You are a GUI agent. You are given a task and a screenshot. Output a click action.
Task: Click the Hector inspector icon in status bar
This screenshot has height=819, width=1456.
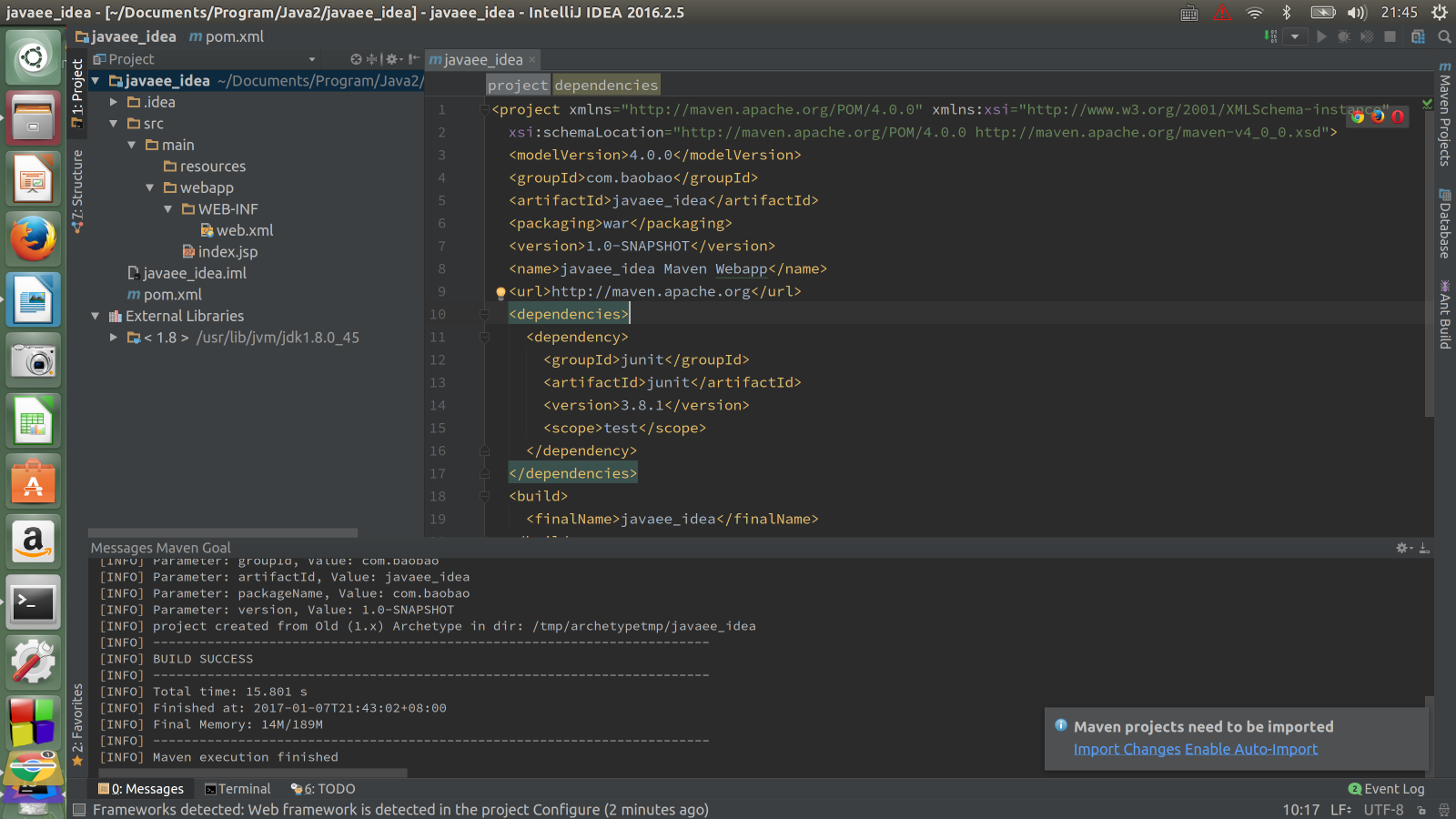(1443, 810)
